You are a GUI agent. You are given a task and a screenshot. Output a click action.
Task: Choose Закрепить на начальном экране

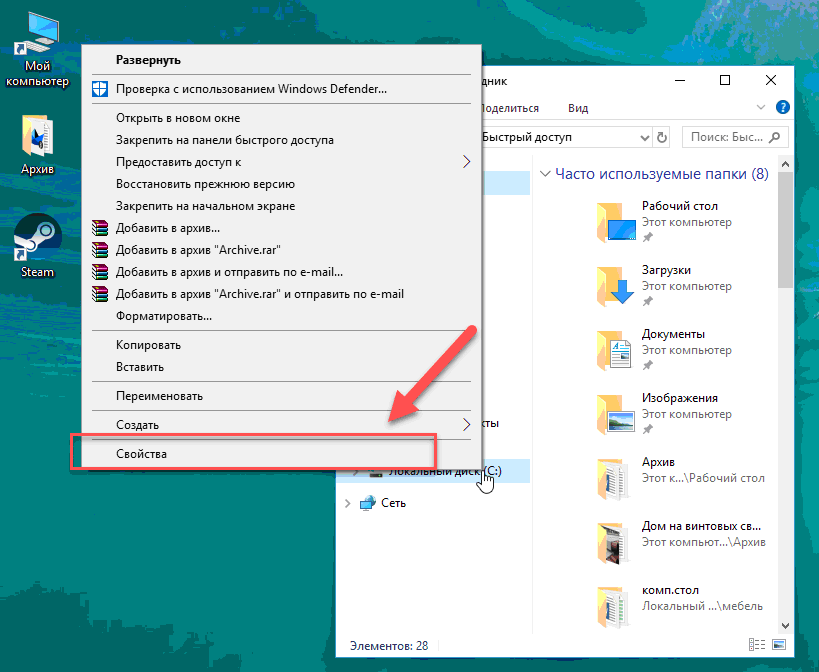282,206
